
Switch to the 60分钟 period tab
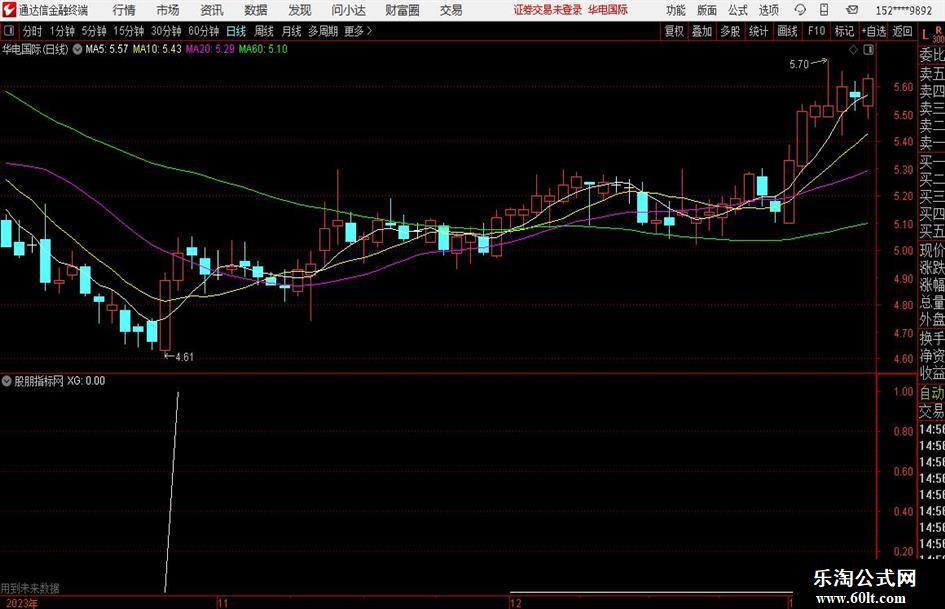(204, 31)
